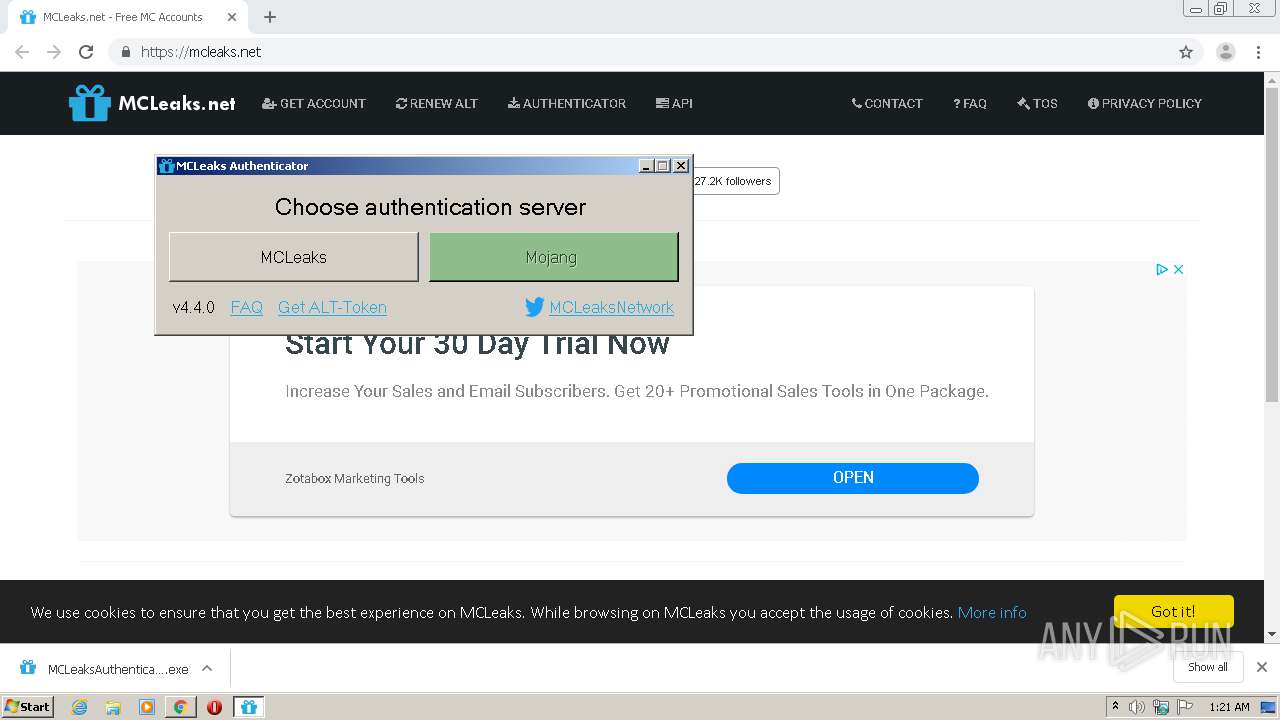Switch to MCLeaks Authenticator taskbar button

(249, 707)
